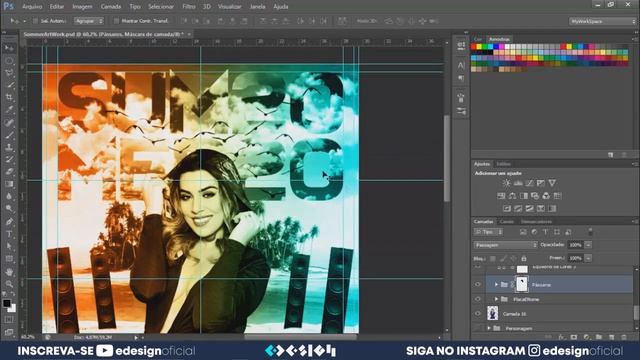Image resolution: width=640 pixels, height=360 pixels.
Task: Click the Camada 16 layer thumbnail
Action: pos(493,313)
